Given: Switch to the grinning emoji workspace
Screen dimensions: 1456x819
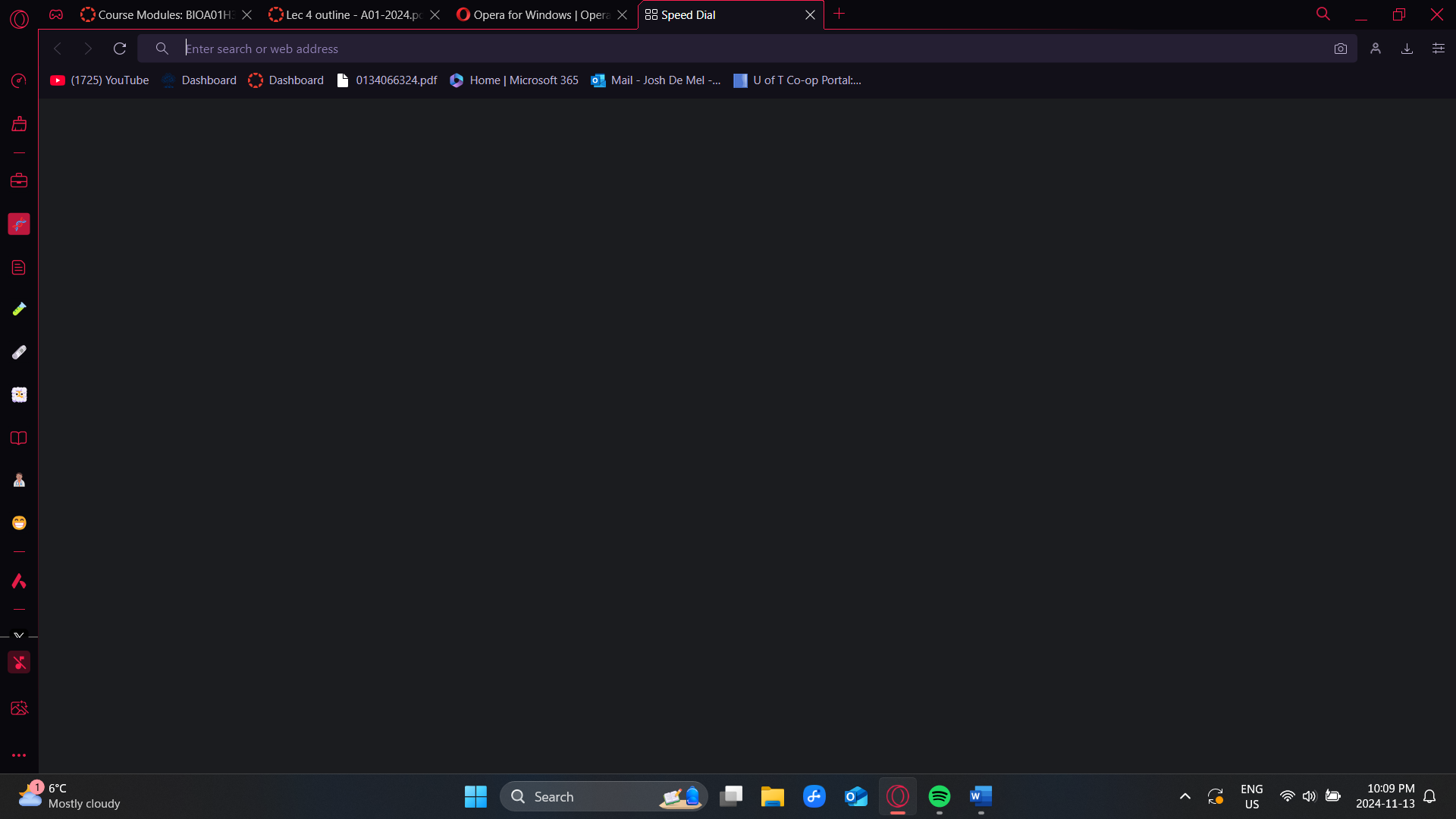Looking at the screenshot, I should (x=19, y=522).
